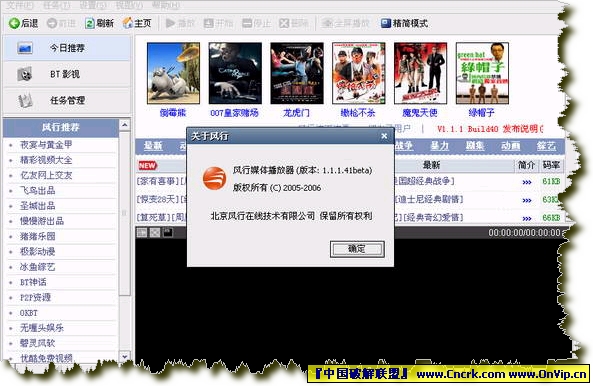
Task: Click sidebar scrollbar down arrow
Action: pyautogui.click(x=125, y=356)
